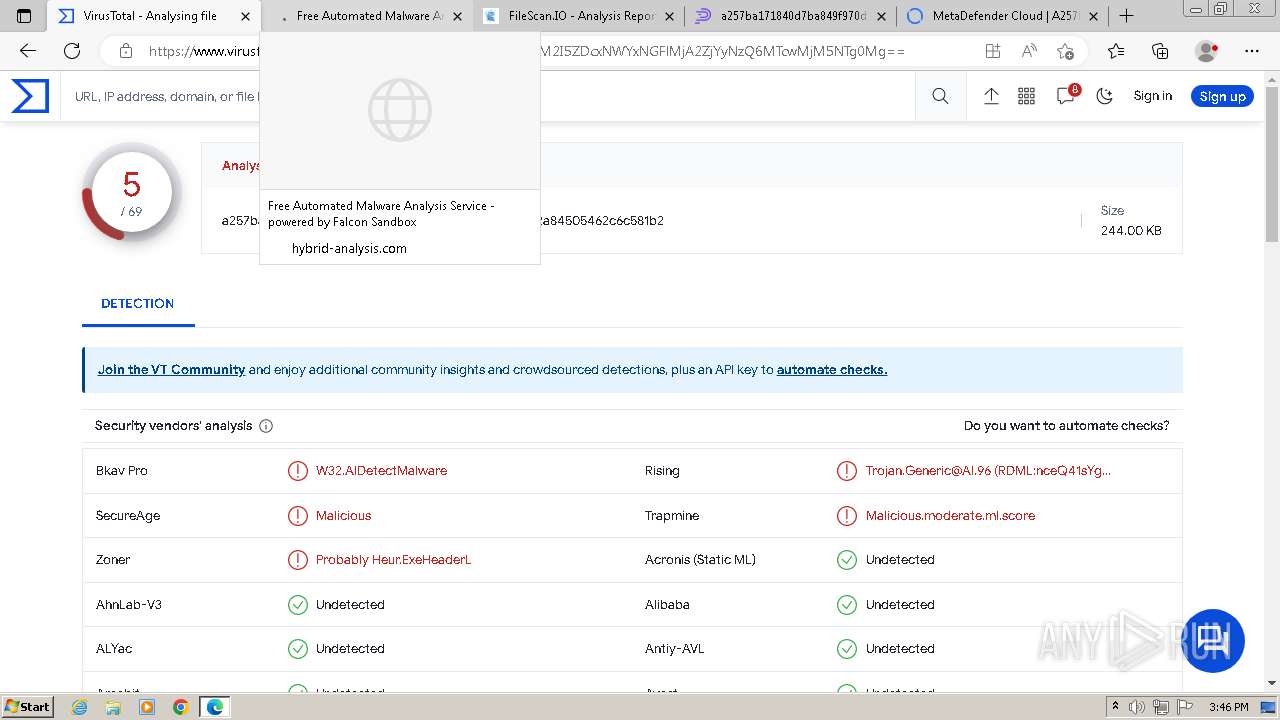Add this page to favorites star
The height and width of the screenshot is (720, 1280).
pos(1066,51)
